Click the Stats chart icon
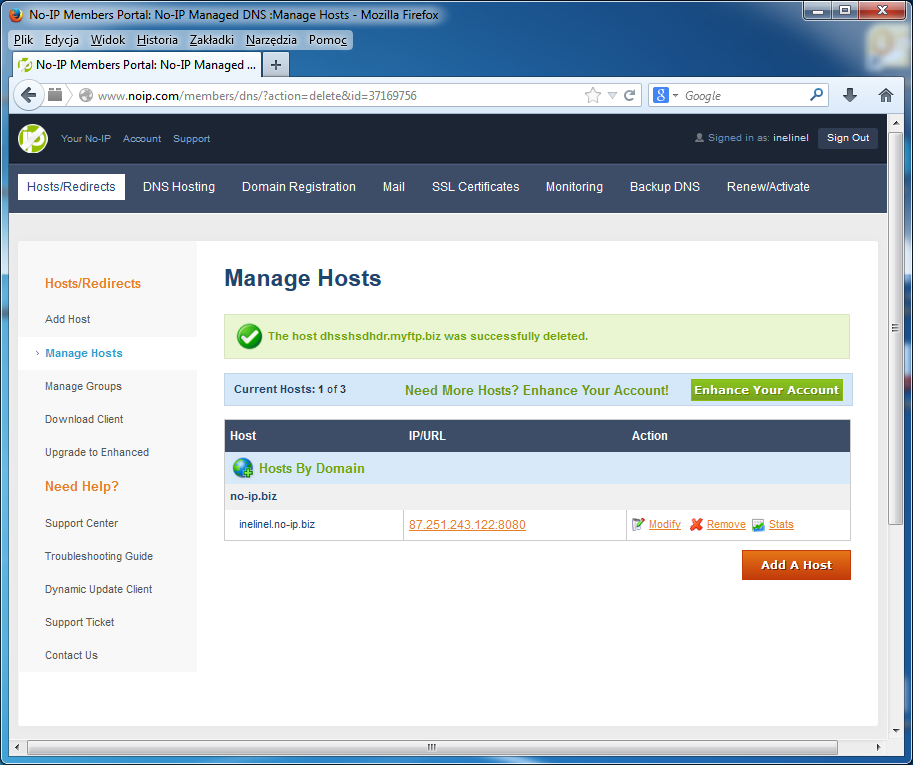 758,525
